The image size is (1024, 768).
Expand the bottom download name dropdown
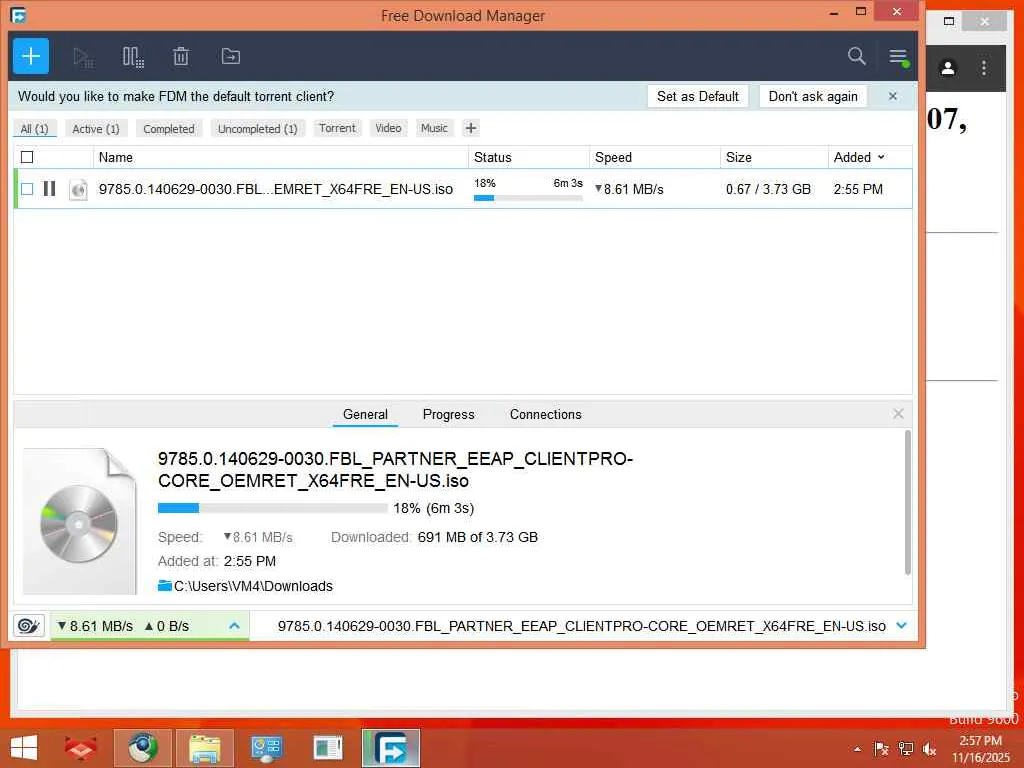902,625
